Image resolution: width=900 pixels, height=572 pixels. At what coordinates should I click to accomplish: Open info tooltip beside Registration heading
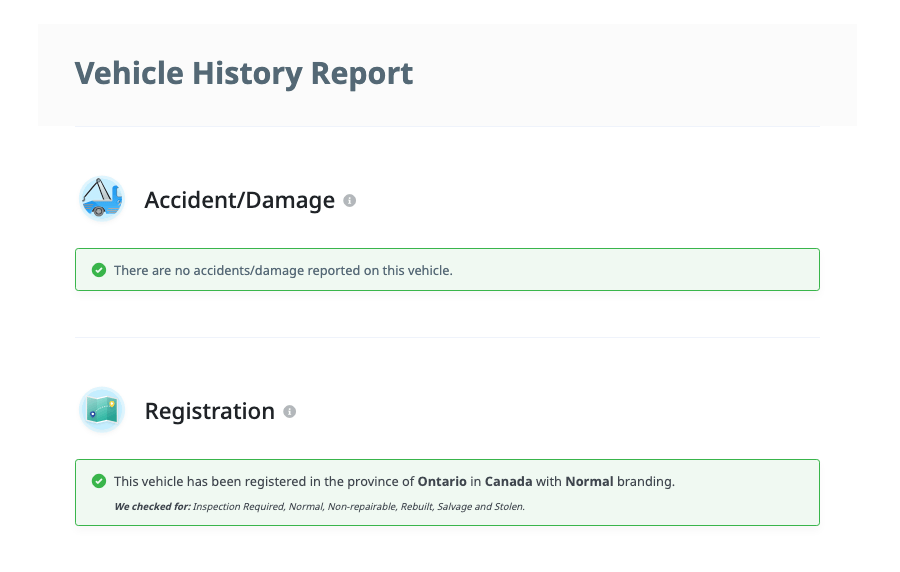[290, 411]
